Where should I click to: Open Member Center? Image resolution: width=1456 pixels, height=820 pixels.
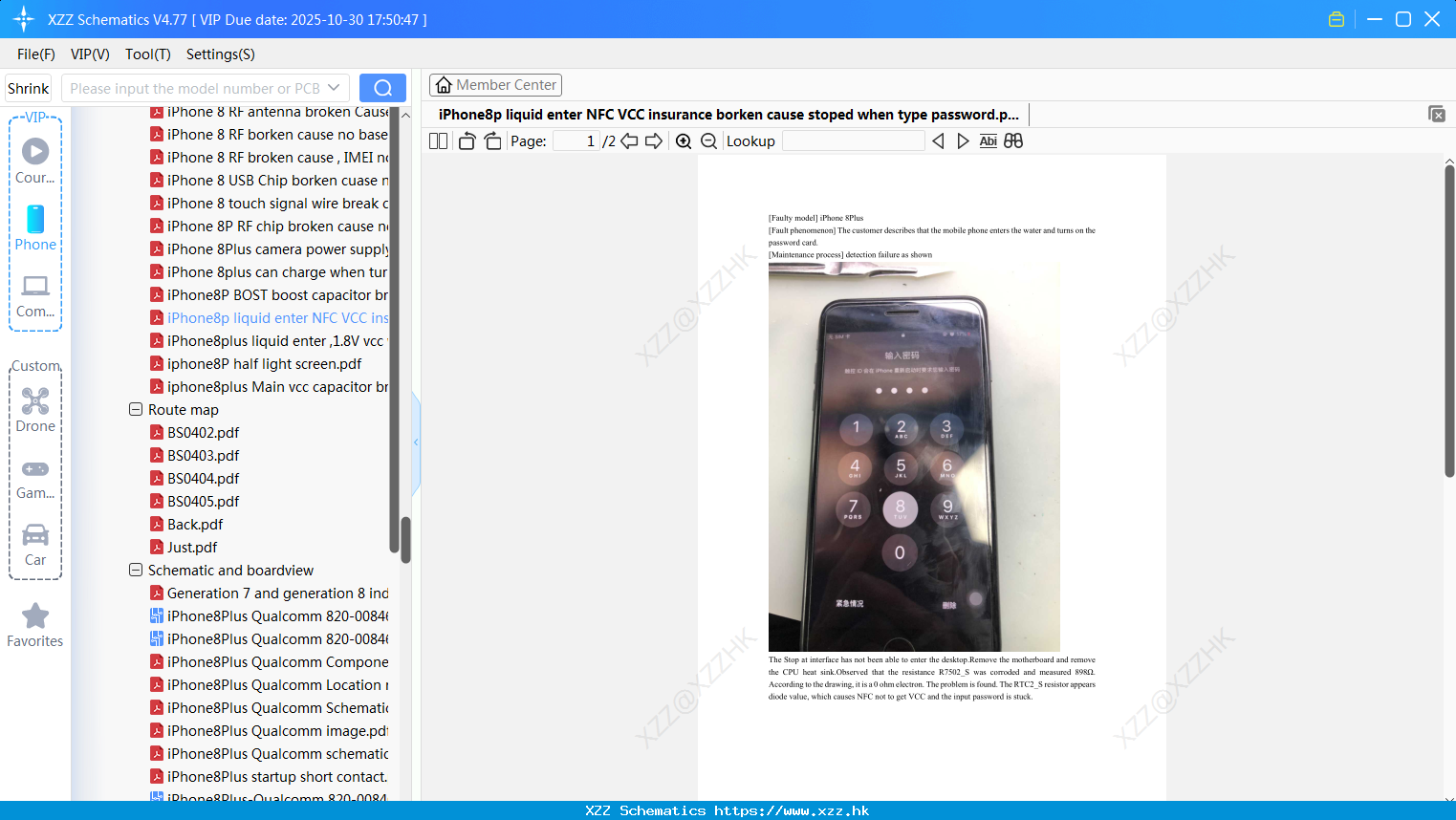click(x=495, y=85)
